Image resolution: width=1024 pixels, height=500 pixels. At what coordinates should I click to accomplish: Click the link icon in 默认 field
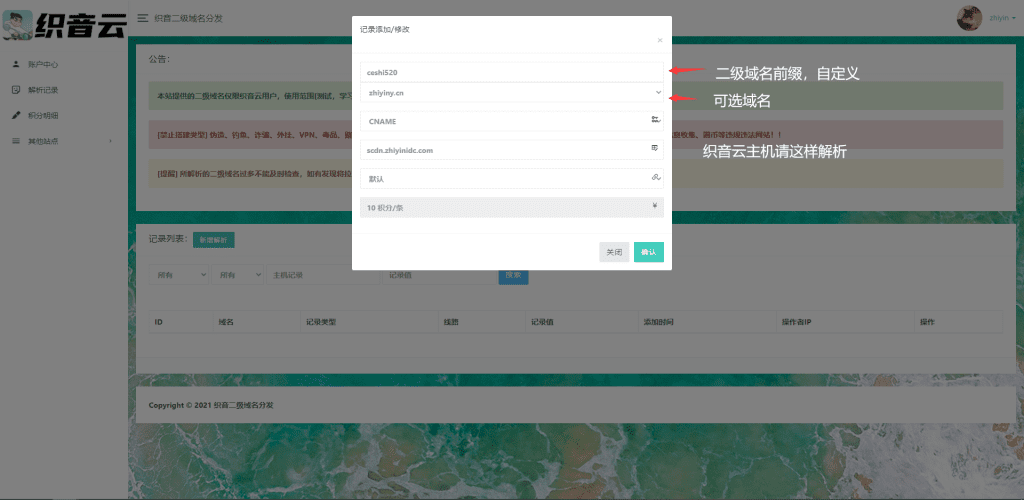point(655,178)
